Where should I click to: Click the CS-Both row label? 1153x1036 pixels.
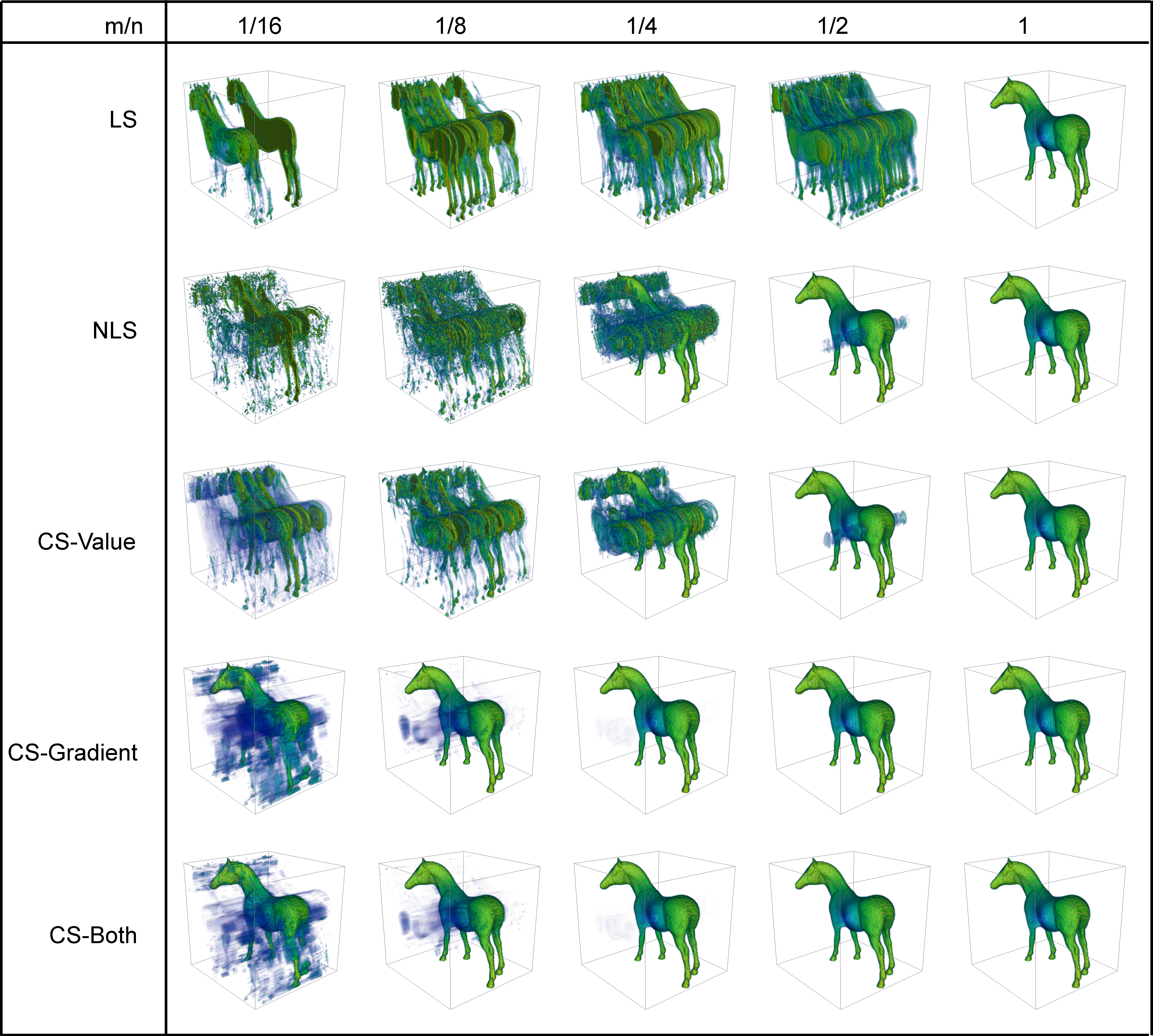pyautogui.click(x=93, y=935)
